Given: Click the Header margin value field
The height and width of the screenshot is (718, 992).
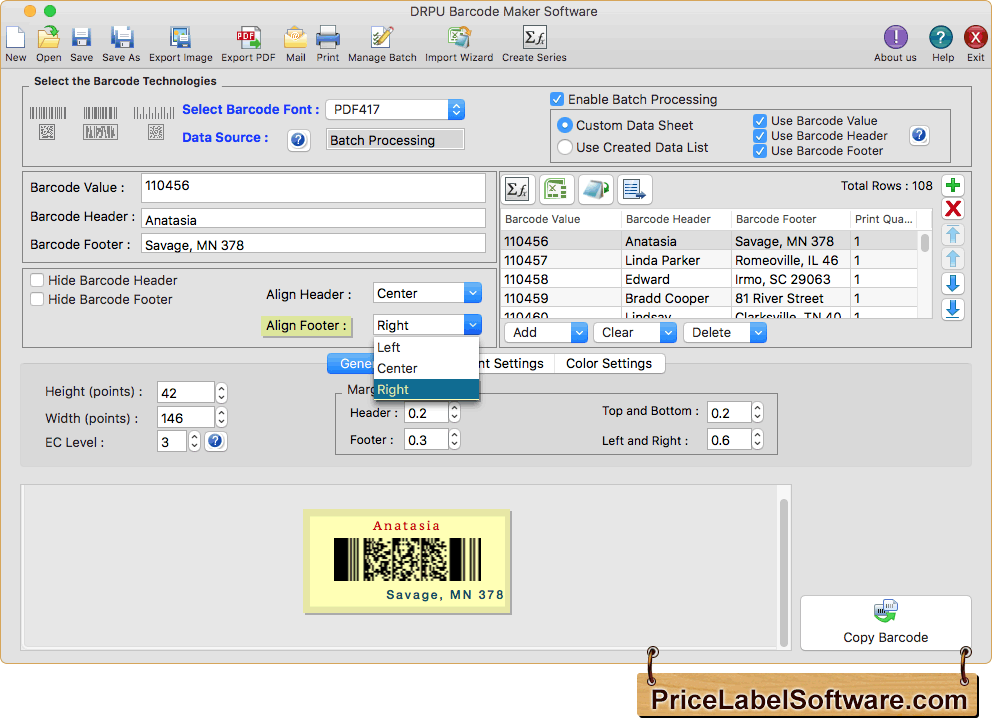Looking at the screenshot, I should pos(426,413).
